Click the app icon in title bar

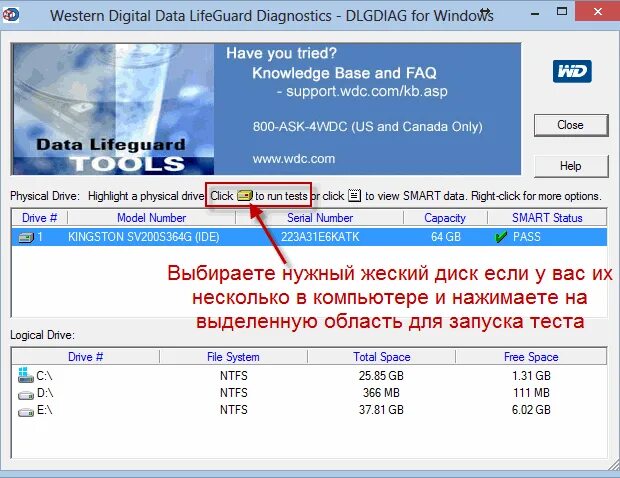pyautogui.click(x=10, y=15)
